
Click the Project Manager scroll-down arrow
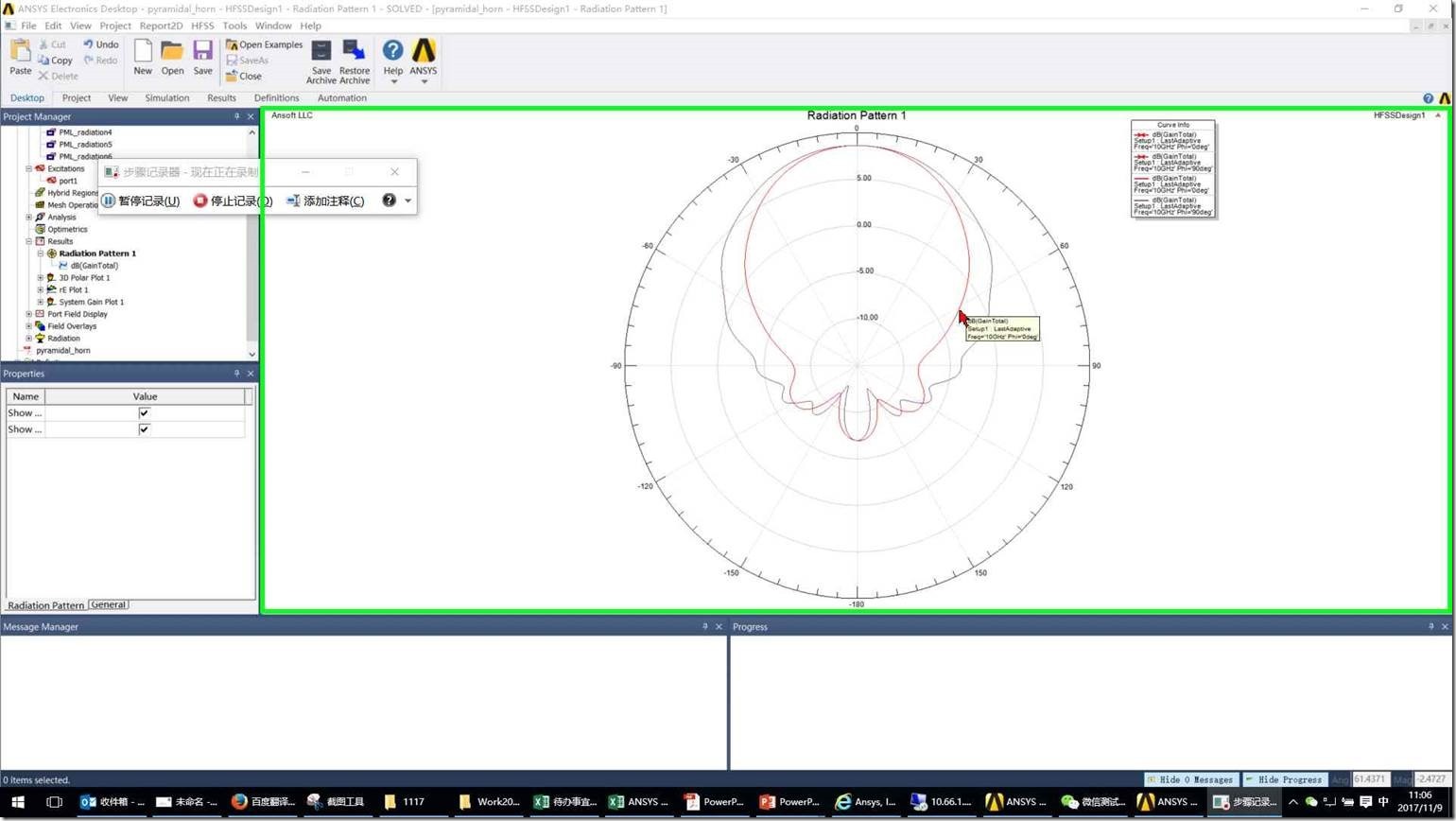tap(251, 354)
